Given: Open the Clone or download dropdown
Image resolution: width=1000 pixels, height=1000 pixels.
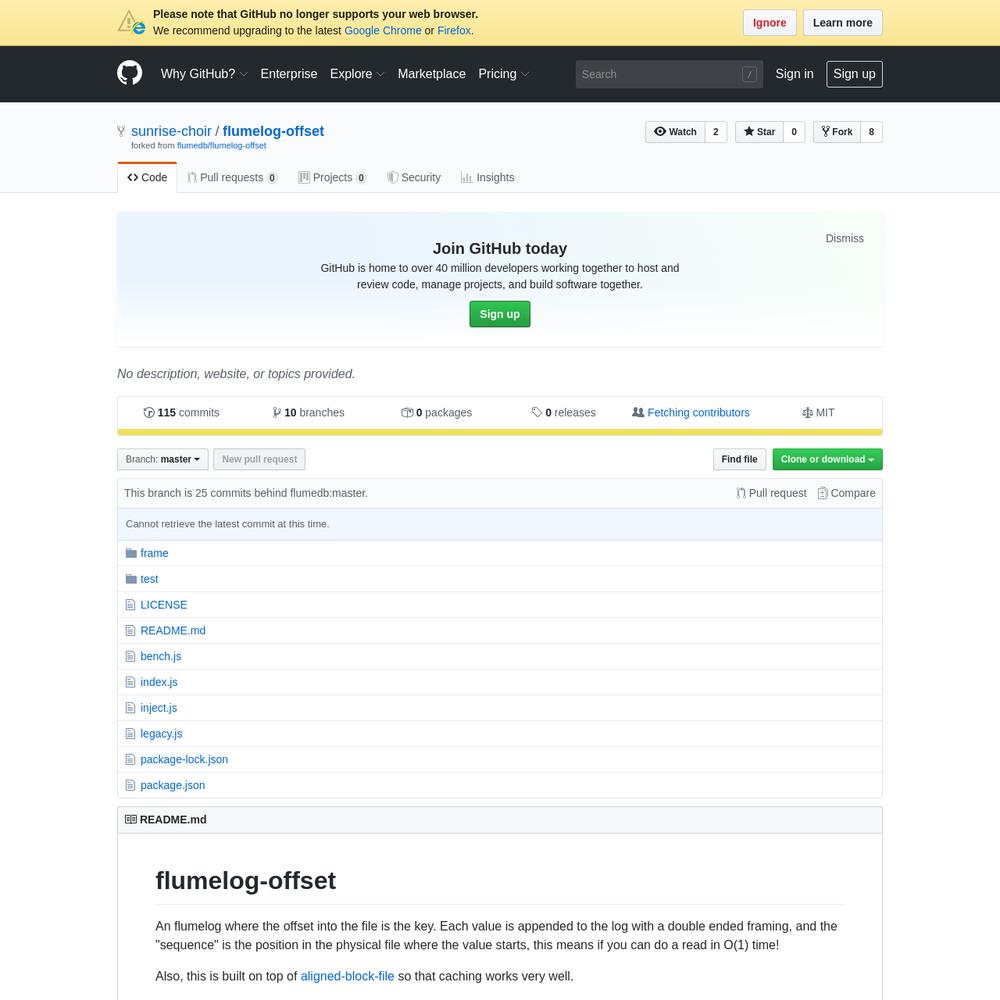Looking at the screenshot, I should 827,459.
